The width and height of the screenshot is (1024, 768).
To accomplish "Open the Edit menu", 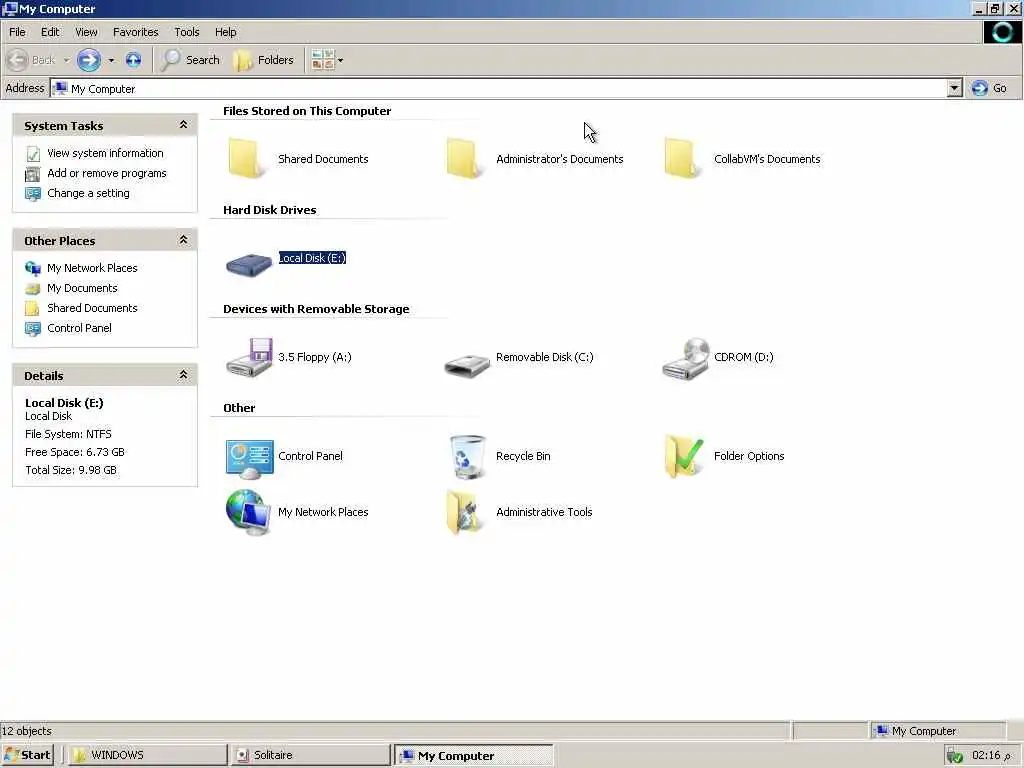I will pos(50,32).
